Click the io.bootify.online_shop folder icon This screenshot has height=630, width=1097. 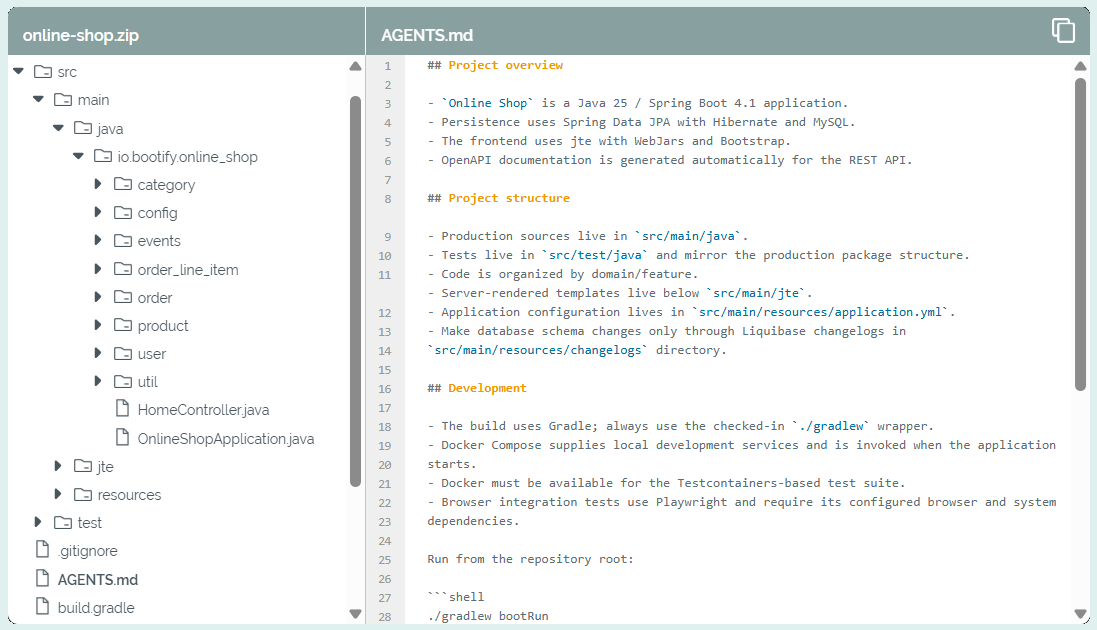click(x=103, y=156)
